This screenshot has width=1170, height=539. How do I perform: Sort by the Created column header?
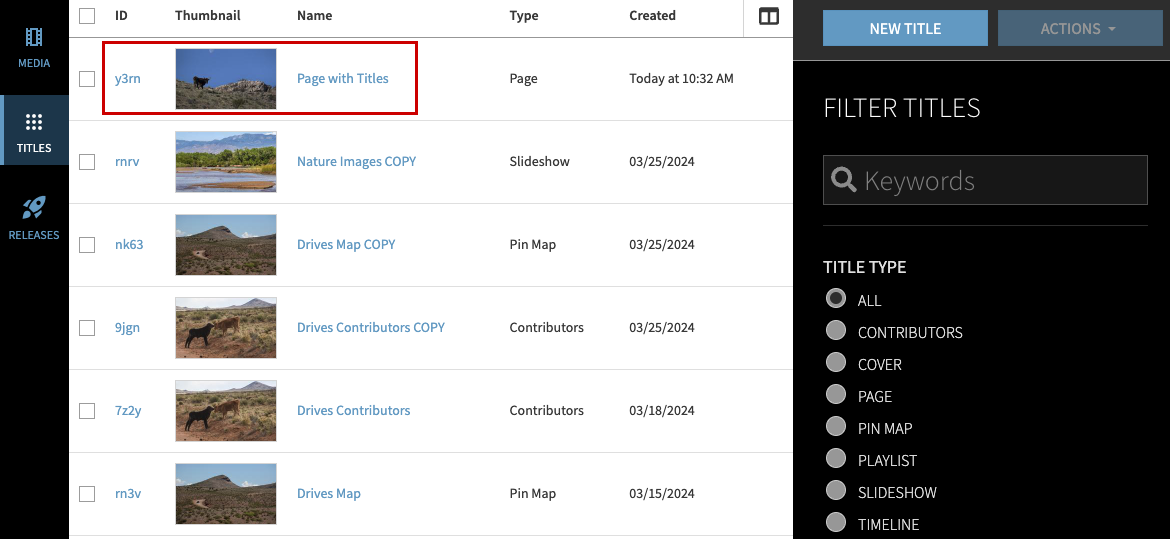tap(652, 16)
